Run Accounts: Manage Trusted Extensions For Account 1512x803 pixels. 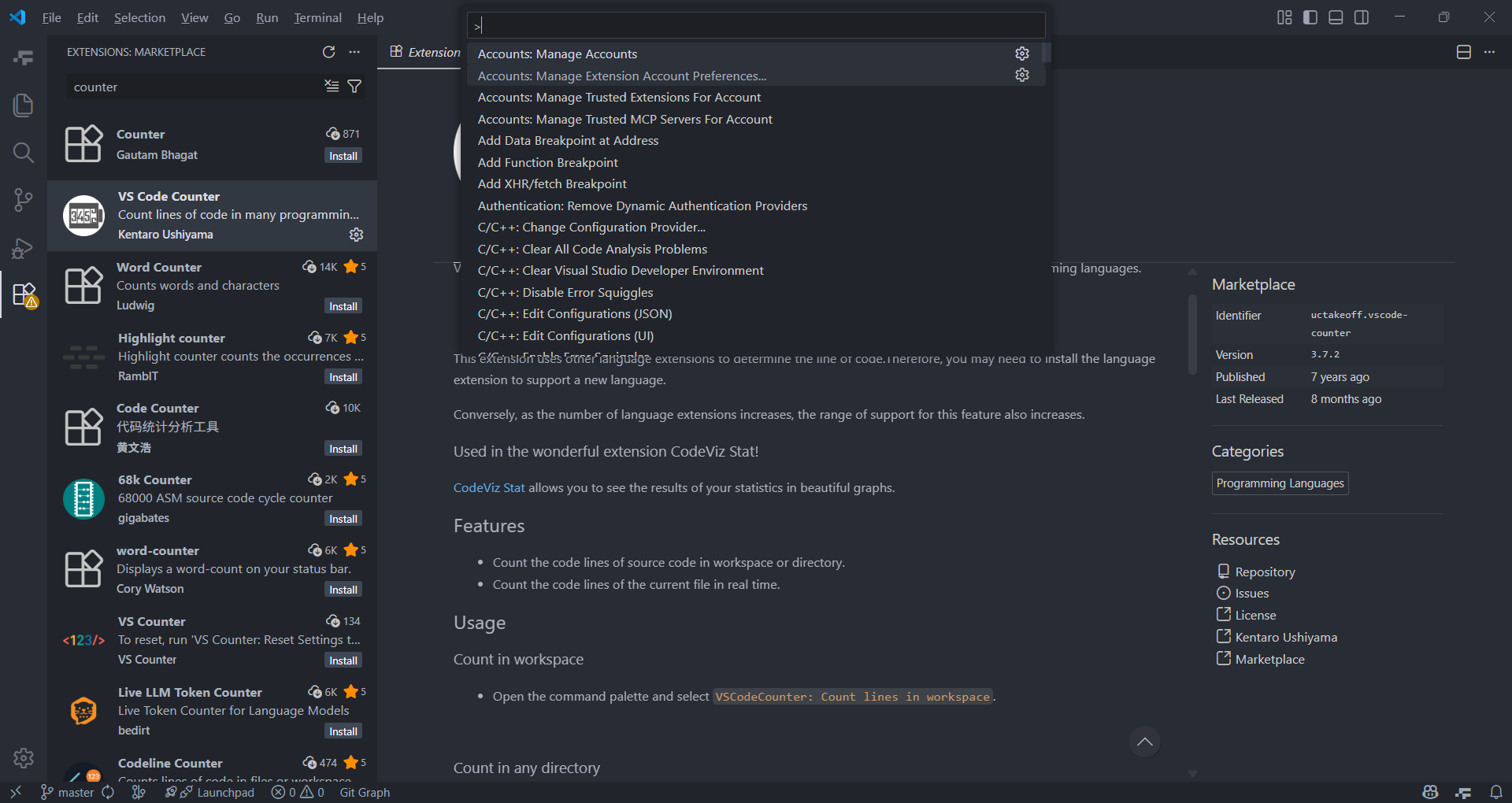point(756,98)
